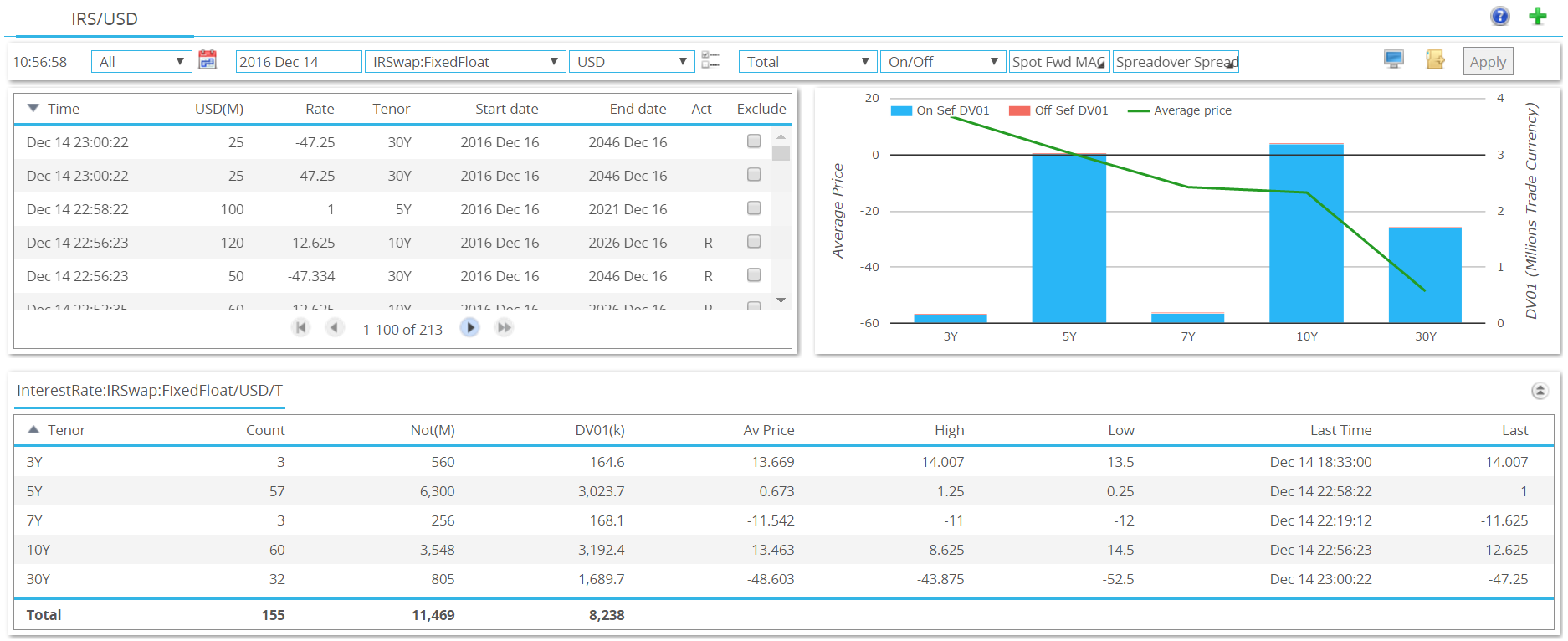
Task: Click the checklist filter icon beside USD
Action: click(x=710, y=60)
